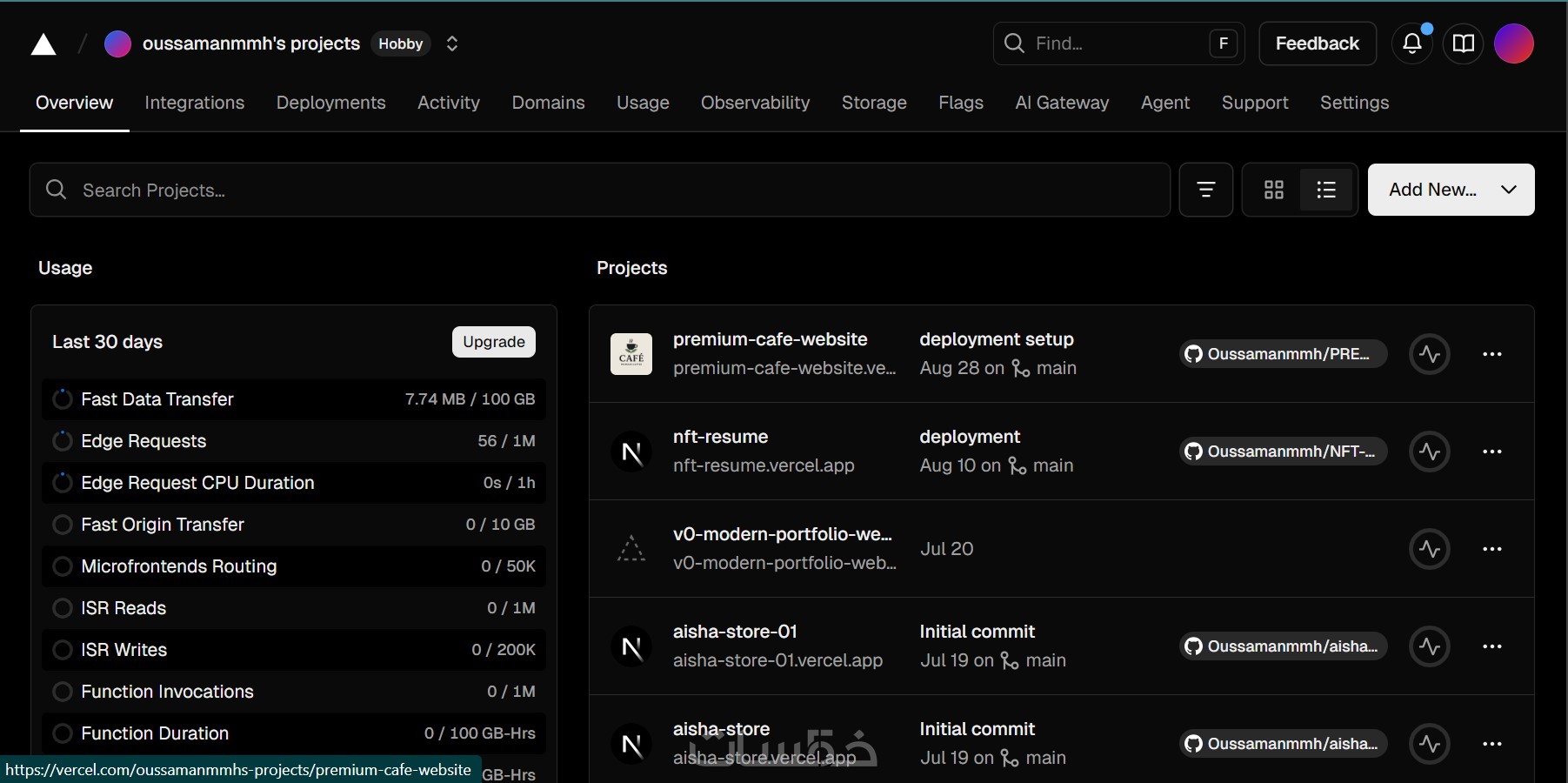Image resolution: width=1568 pixels, height=783 pixels.
Task: View activity graph for v0-modern-portfolio project
Action: click(x=1430, y=549)
